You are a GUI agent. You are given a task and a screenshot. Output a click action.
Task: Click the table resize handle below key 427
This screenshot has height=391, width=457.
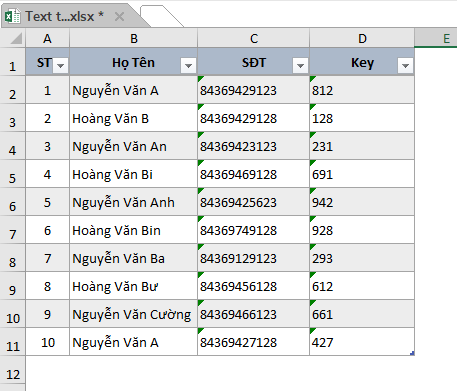point(412,353)
